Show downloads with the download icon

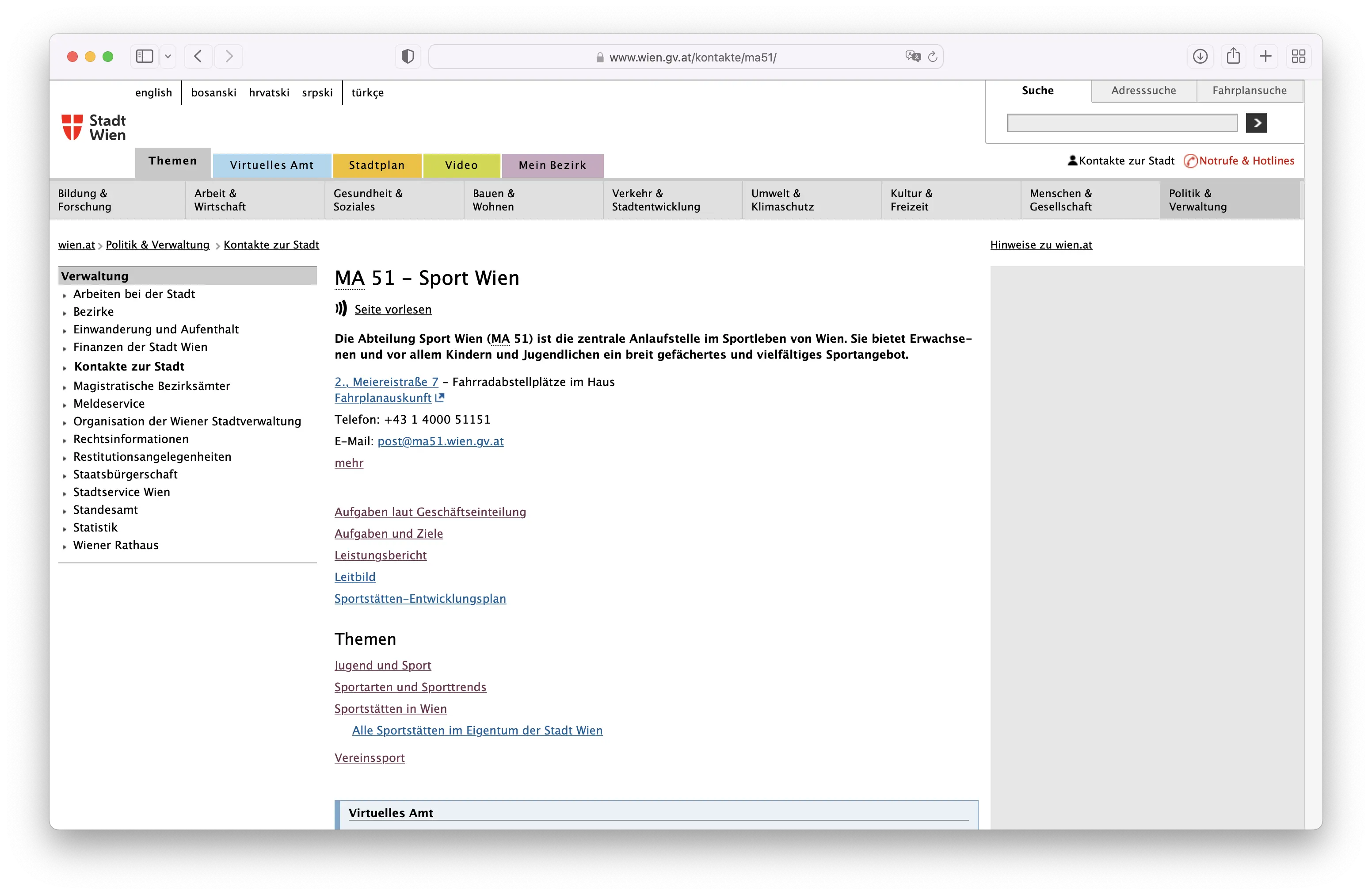[1200, 57]
